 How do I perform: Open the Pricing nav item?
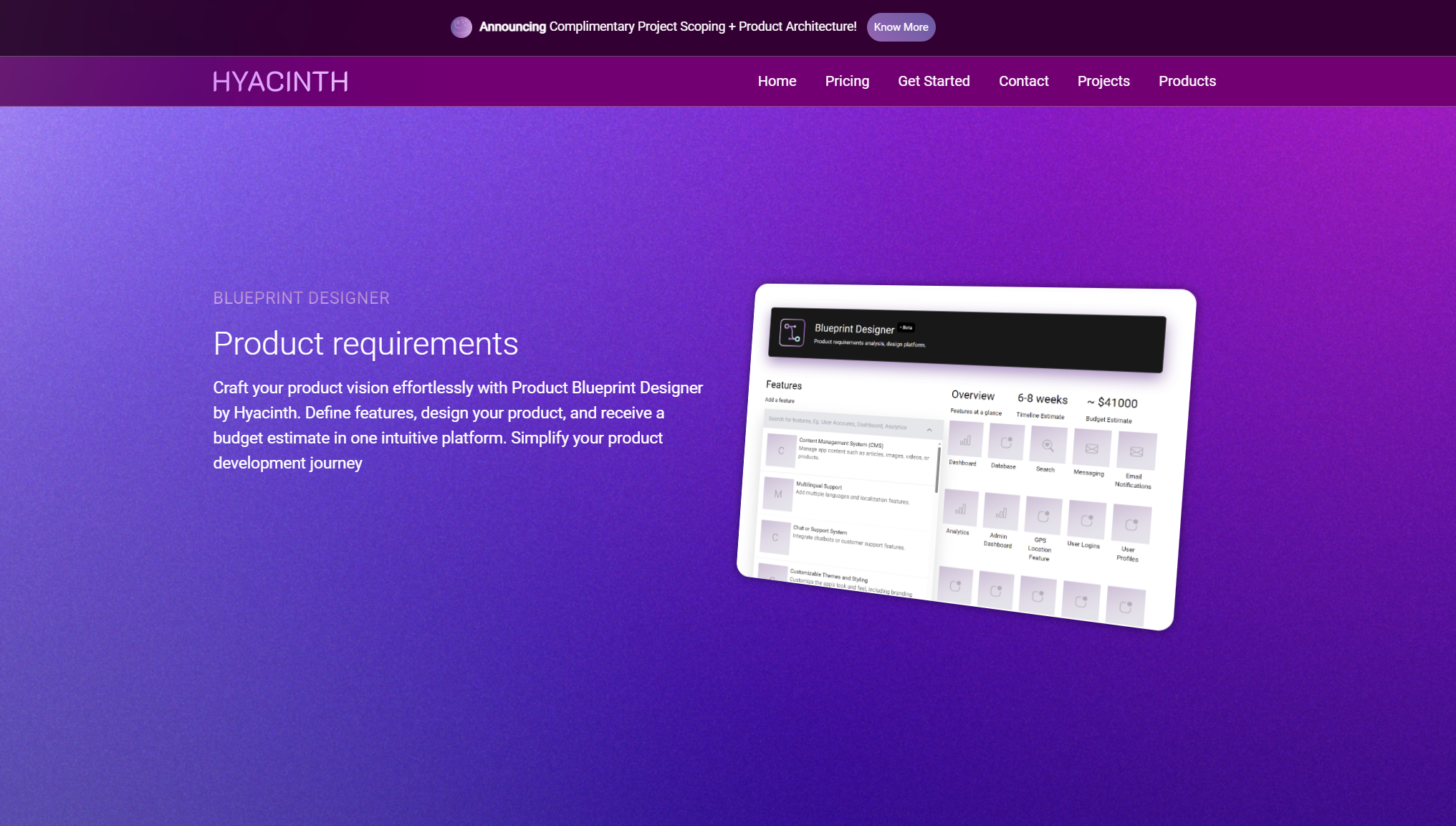click(847, 81)
